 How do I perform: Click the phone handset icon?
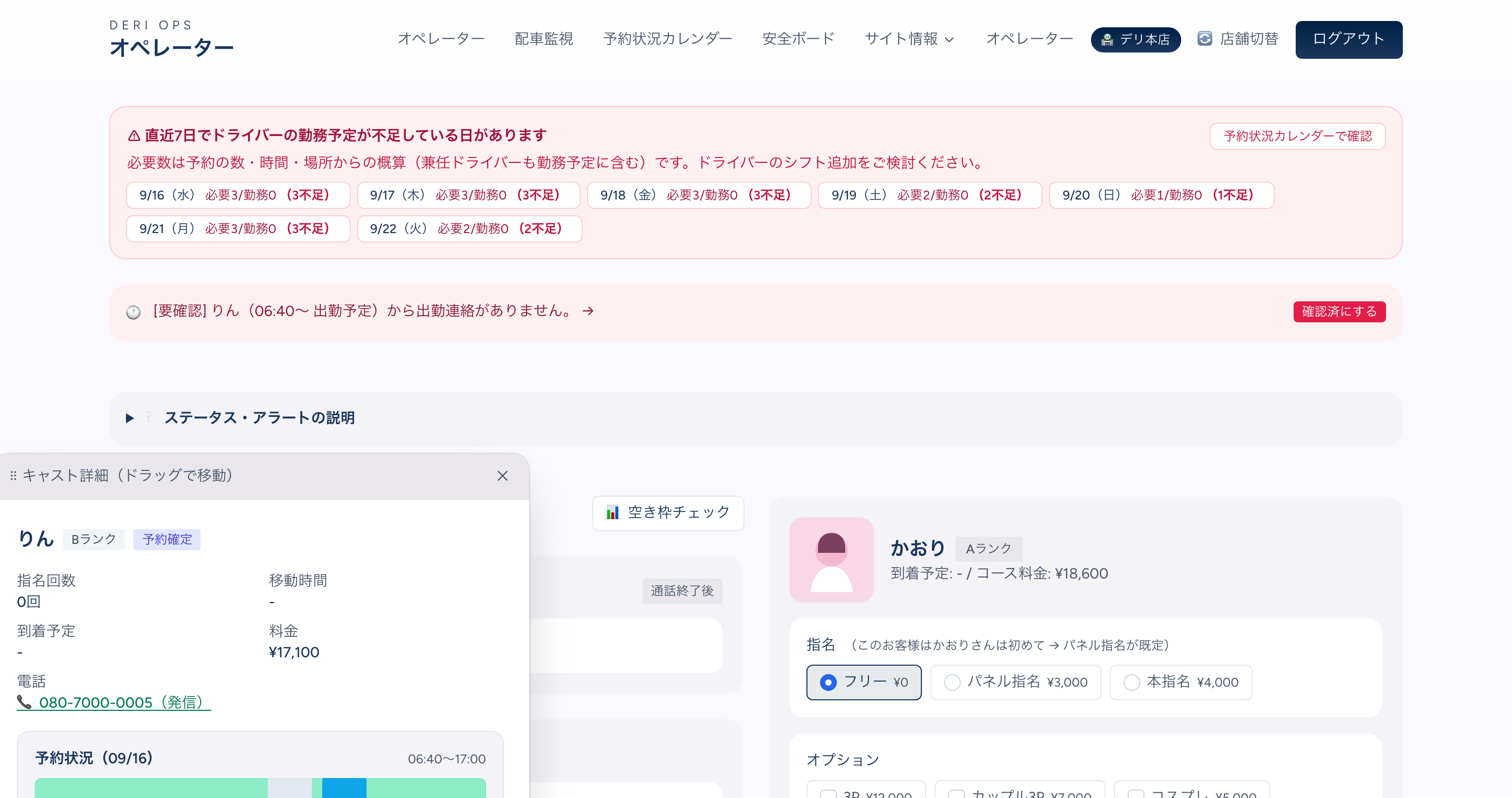click(x=24, y=702)
